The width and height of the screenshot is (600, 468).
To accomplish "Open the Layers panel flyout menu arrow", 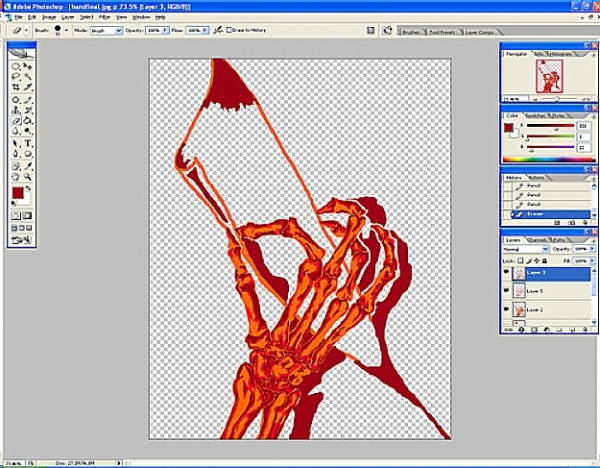I will click(593, 239).
